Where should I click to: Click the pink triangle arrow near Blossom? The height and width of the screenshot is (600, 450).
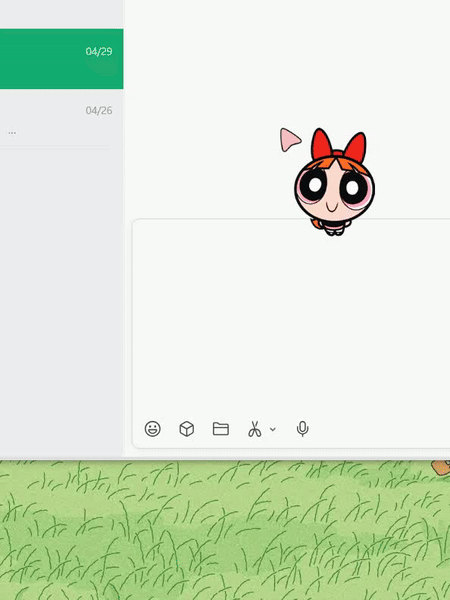pos(290,140)
